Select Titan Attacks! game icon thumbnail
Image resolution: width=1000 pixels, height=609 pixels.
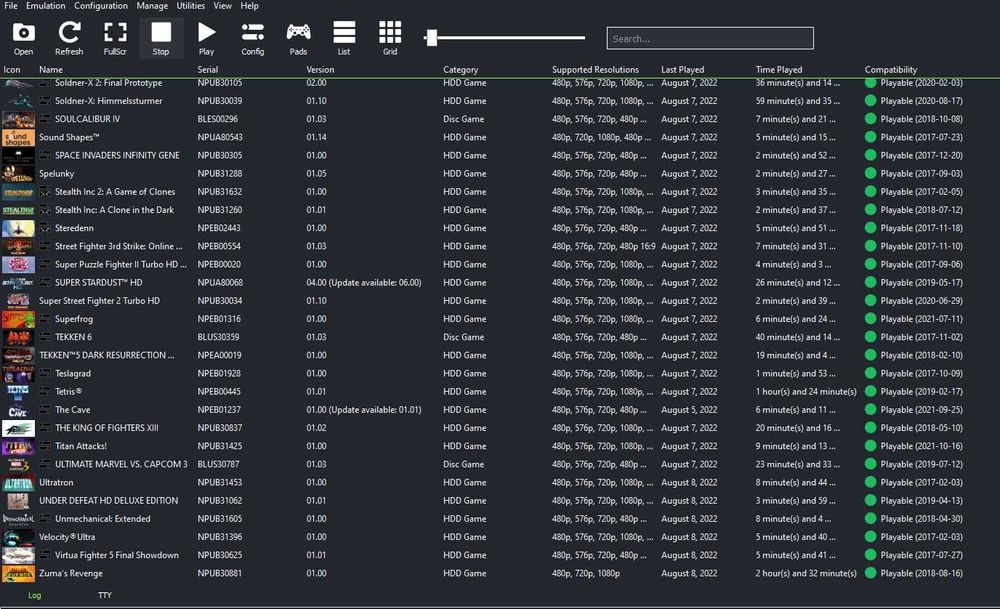(x=18, y=446)
